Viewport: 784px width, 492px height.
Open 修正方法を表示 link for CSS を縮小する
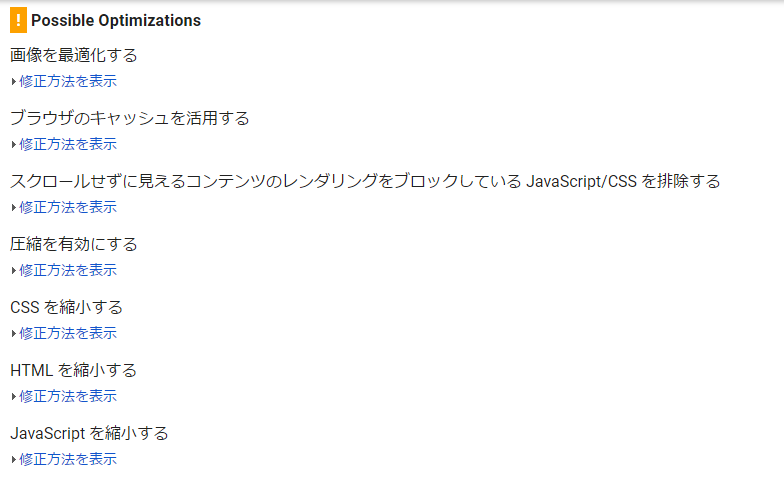click(68, 333)
